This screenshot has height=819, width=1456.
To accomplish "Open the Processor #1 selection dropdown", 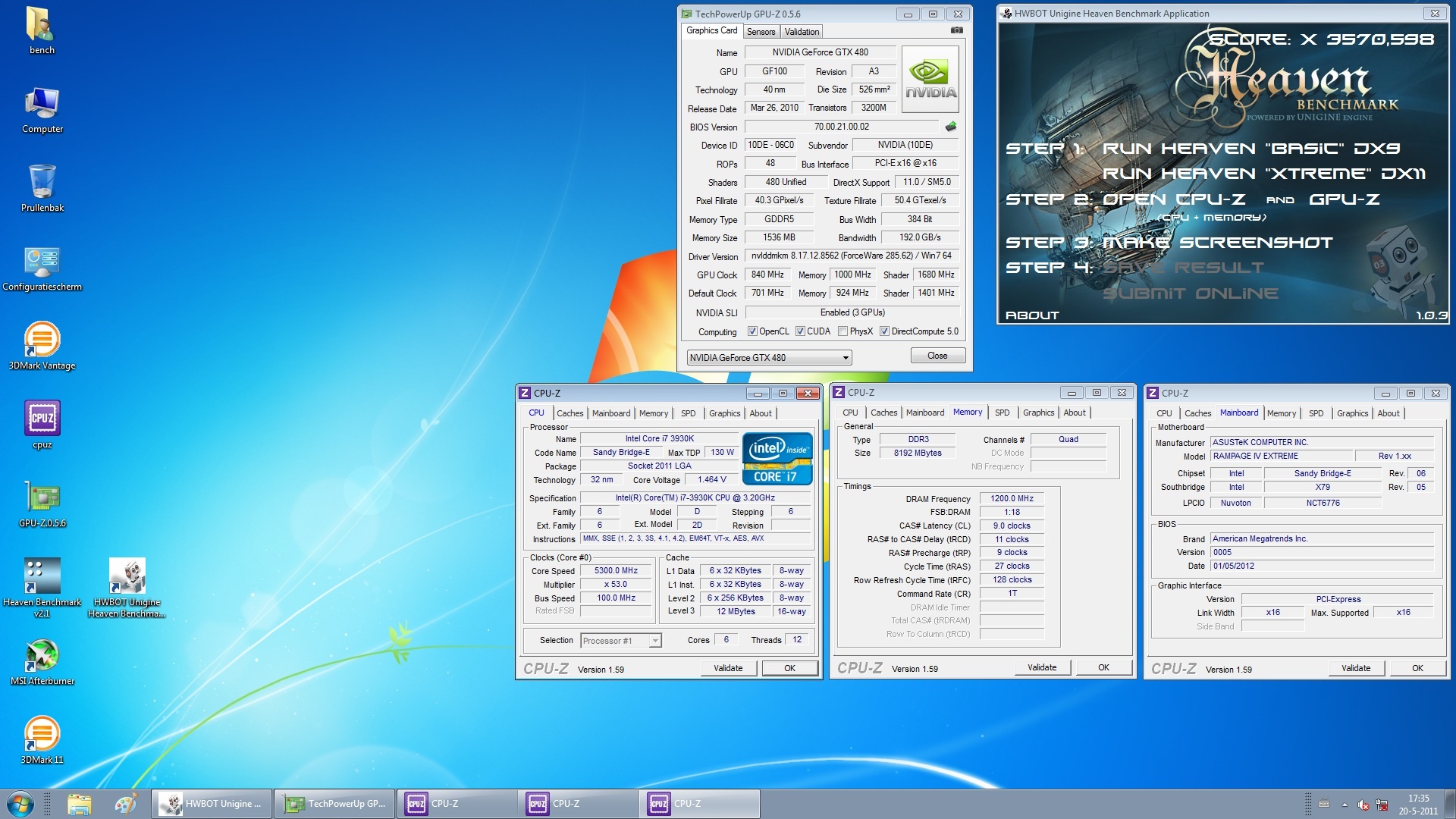I will [x=655, y=641].
